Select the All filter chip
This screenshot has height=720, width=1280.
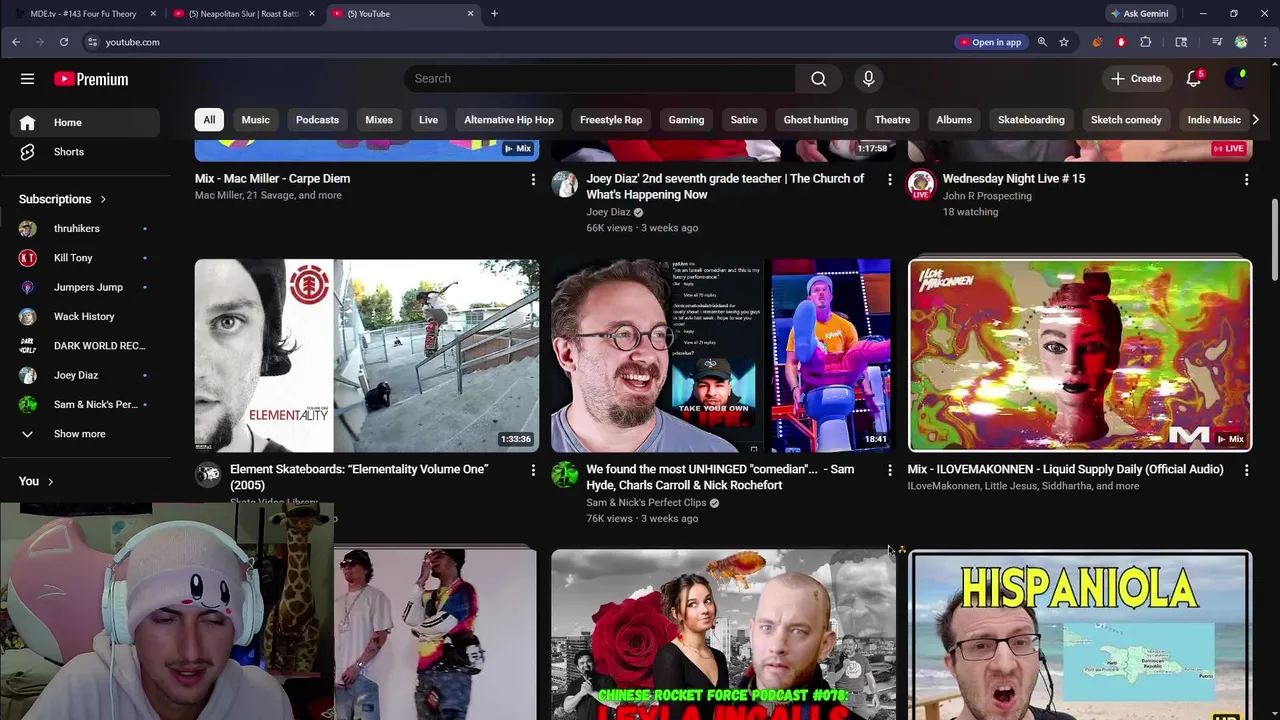[209, 120]
